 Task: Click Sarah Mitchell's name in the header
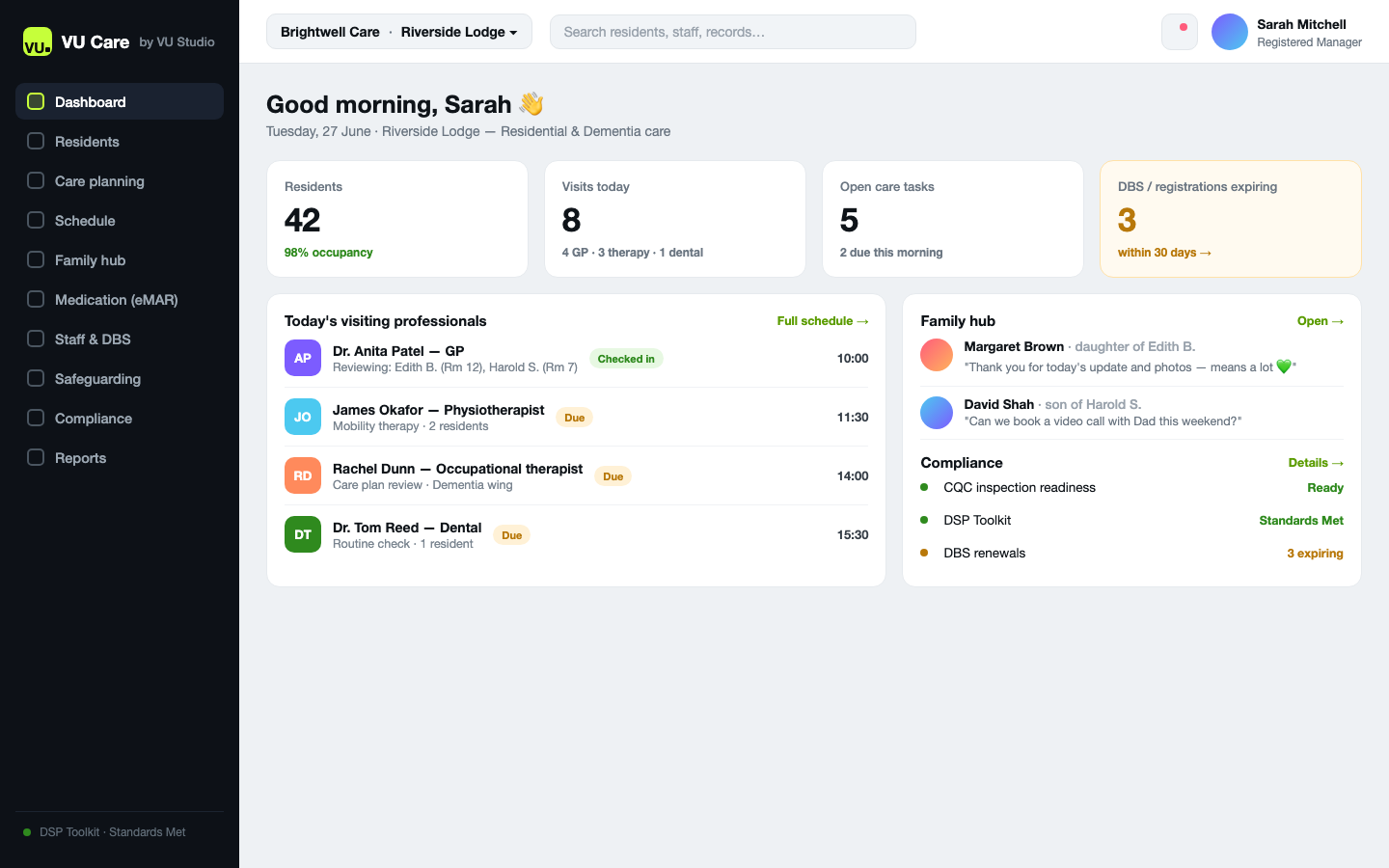1301,24
